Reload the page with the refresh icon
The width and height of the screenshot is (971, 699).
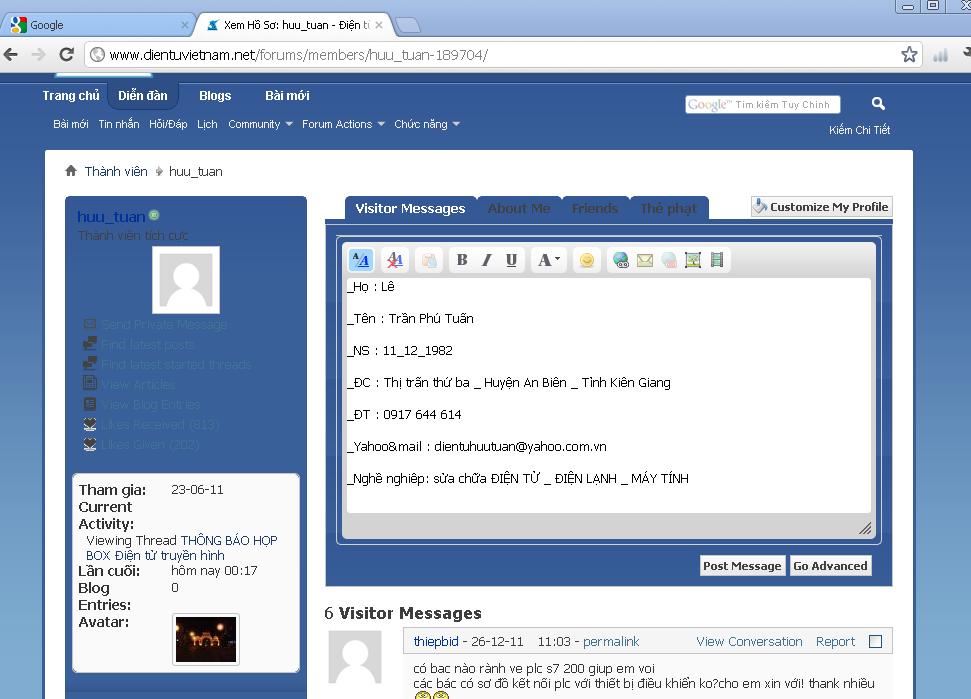66,54
